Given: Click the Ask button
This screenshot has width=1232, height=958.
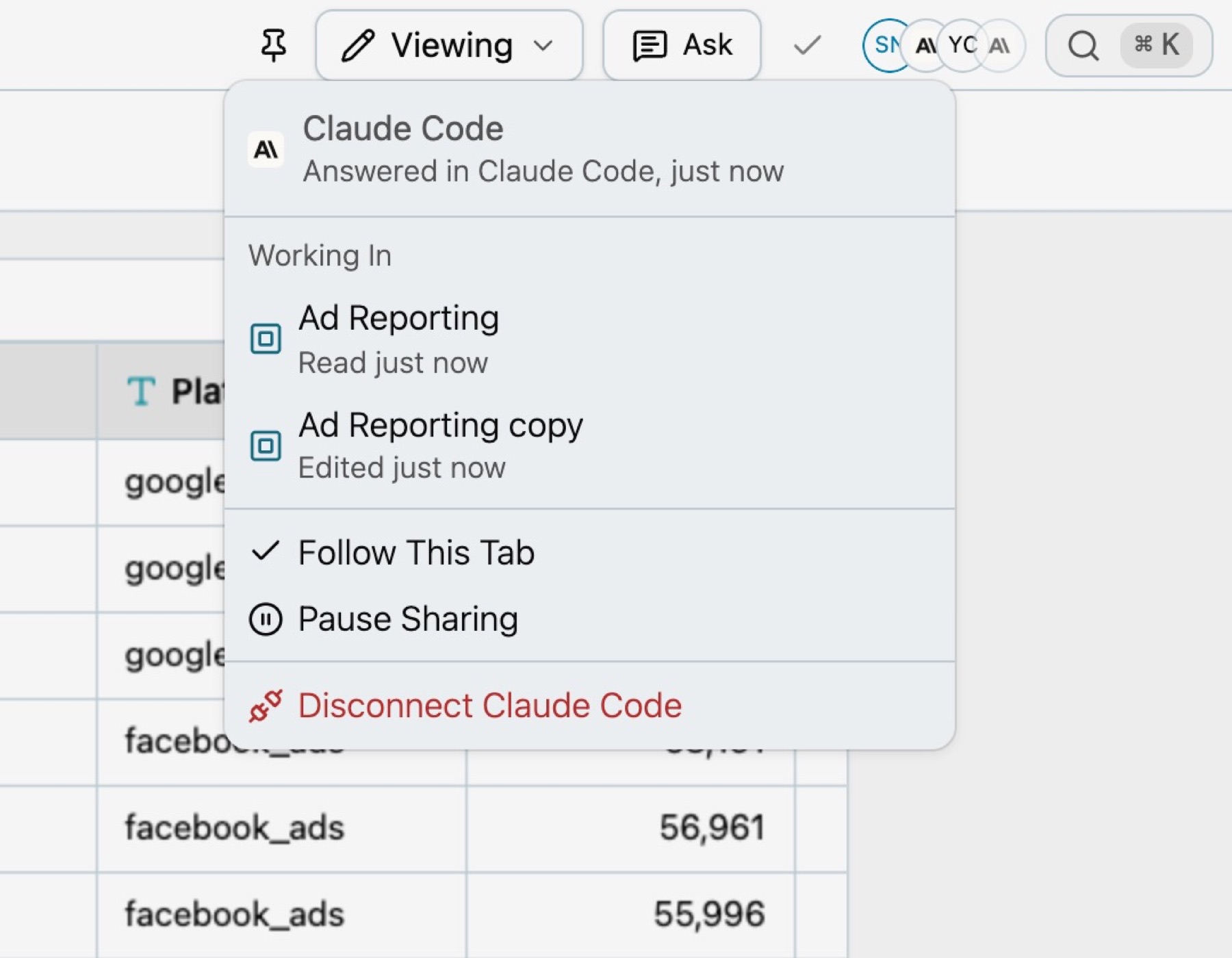Looking at the screenshot, I should click(682, 45).
